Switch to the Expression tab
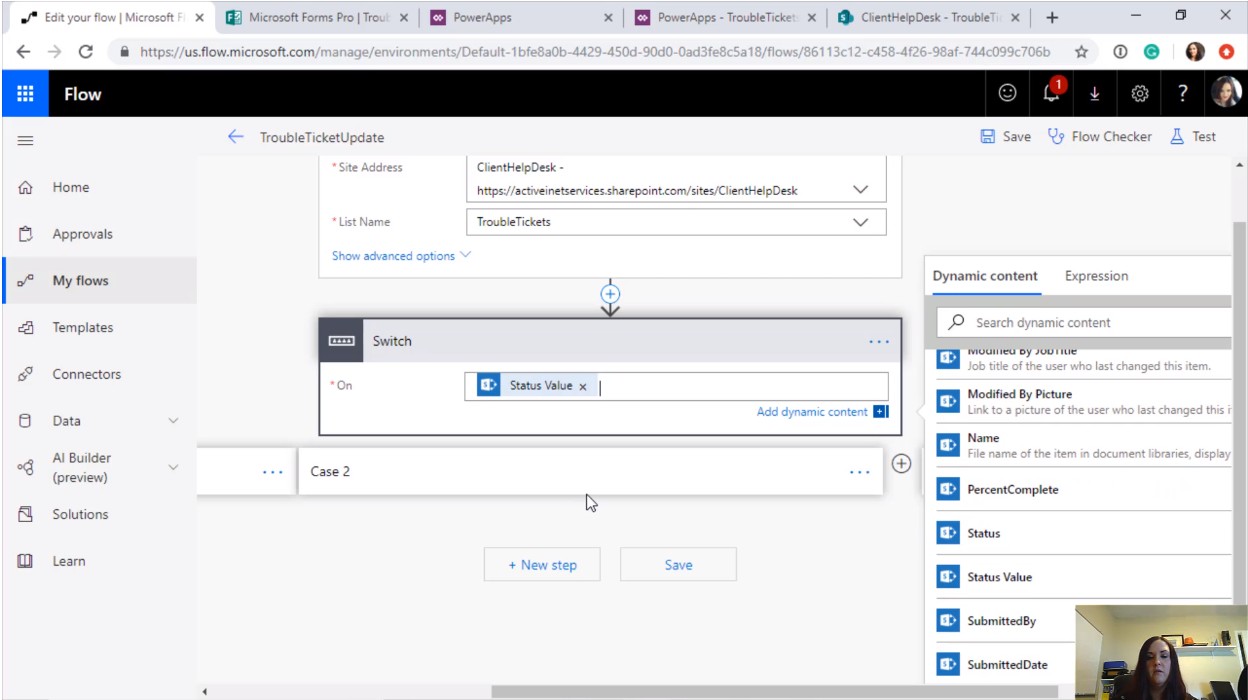The height and width of the screenshot is (700, 1248). [1096, 276]
